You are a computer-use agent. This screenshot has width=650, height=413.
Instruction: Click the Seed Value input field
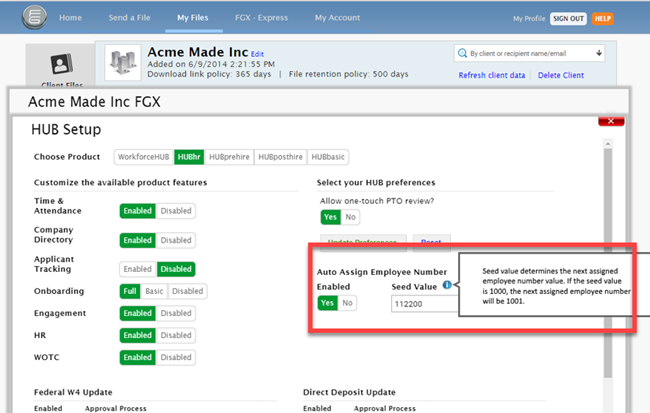(x=422, y=303)
